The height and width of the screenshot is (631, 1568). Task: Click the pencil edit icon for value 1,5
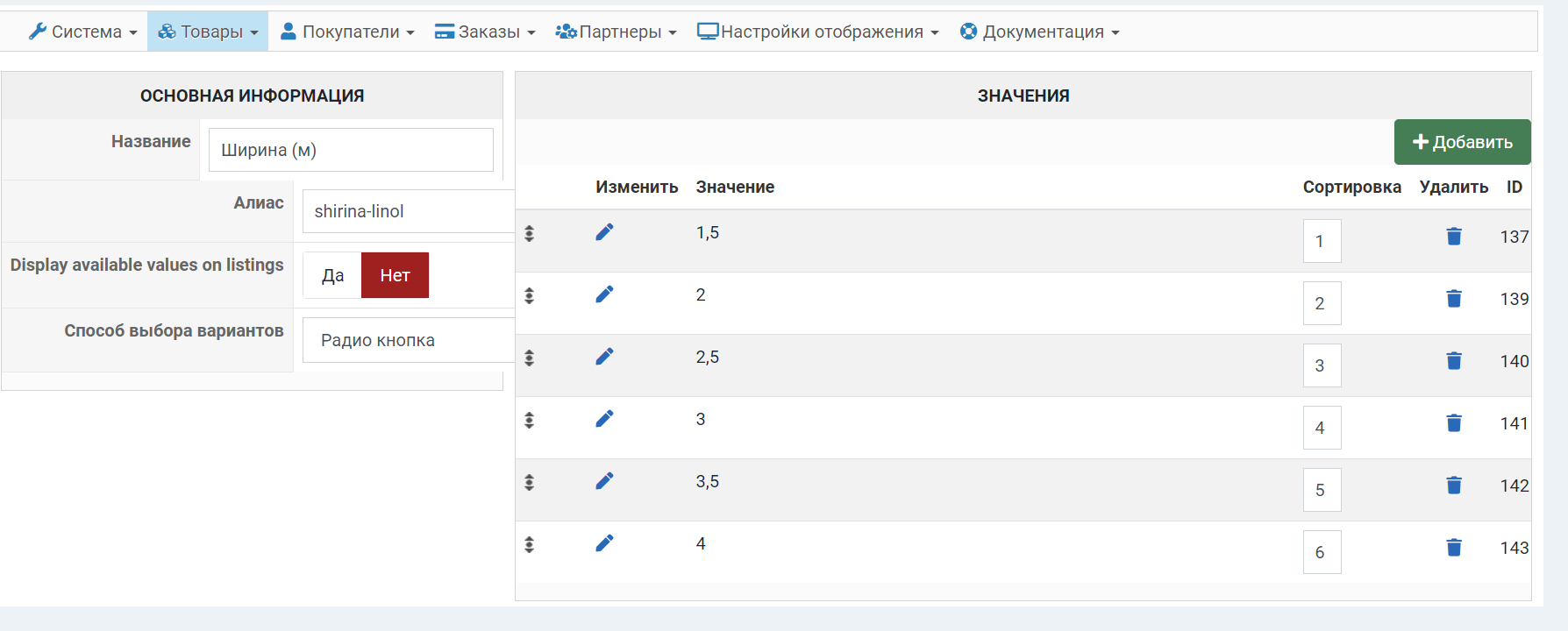(604, 232)
